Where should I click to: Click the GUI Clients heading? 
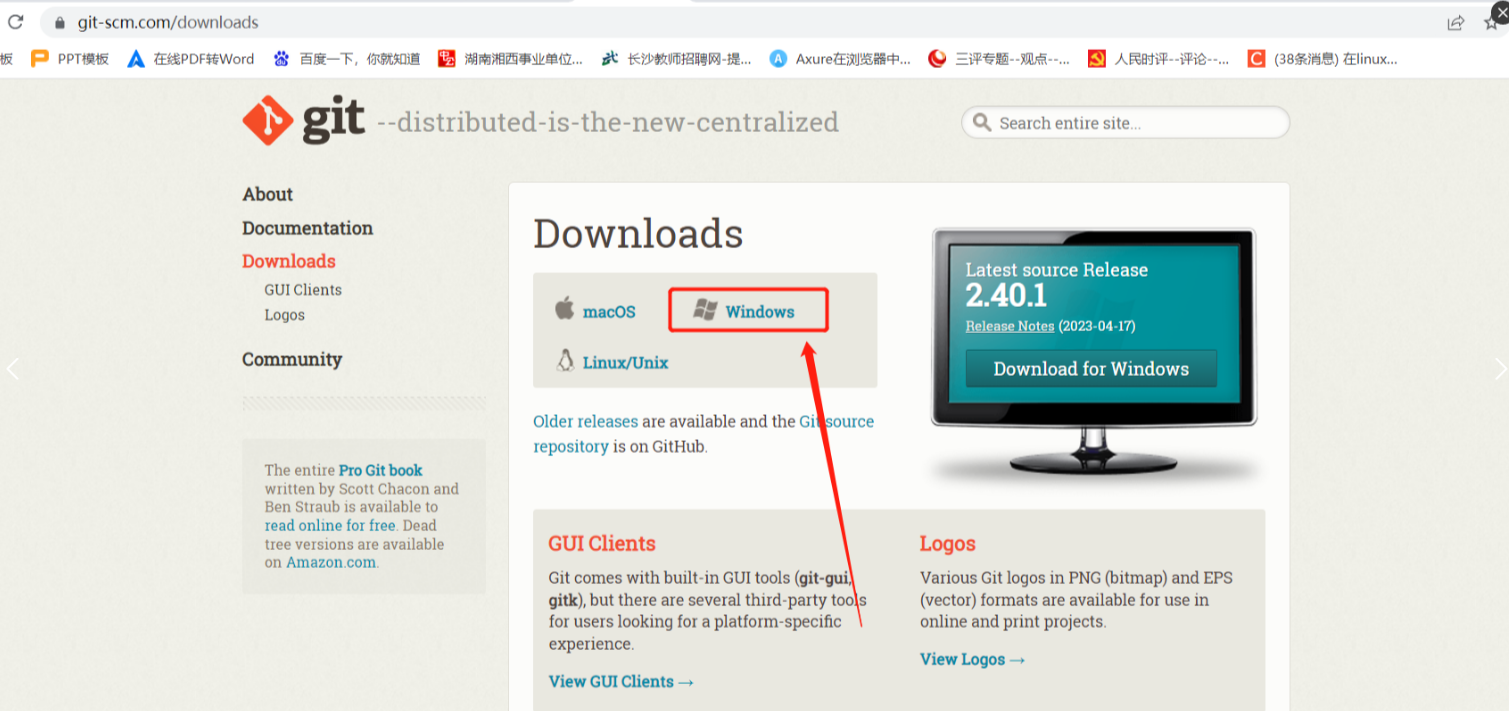602,544
